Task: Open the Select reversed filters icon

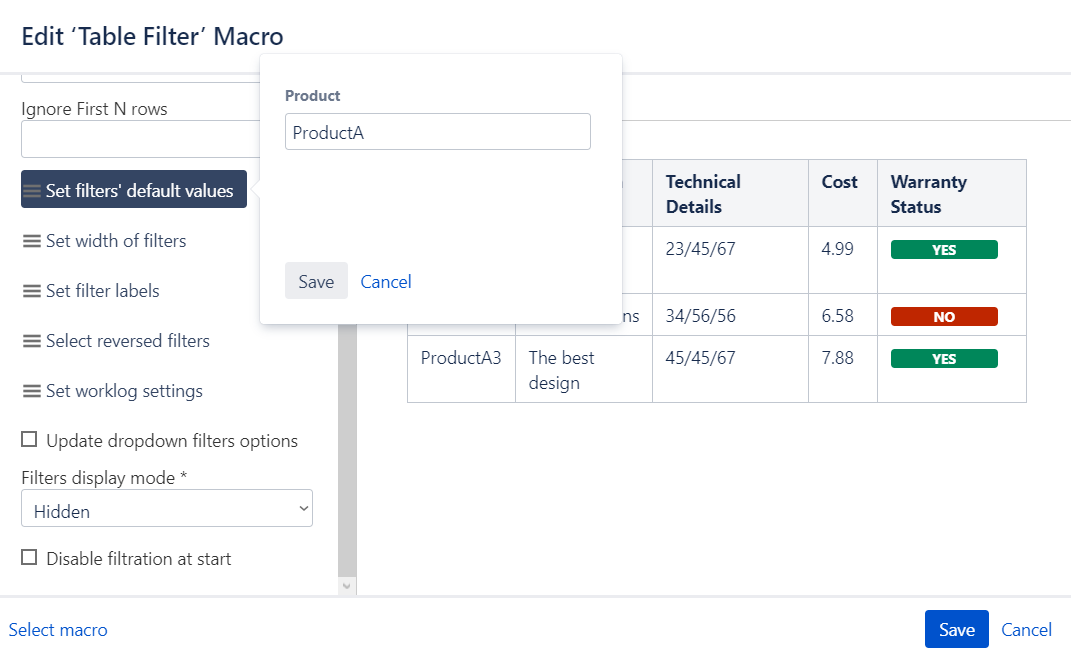Action: (31, 340)
